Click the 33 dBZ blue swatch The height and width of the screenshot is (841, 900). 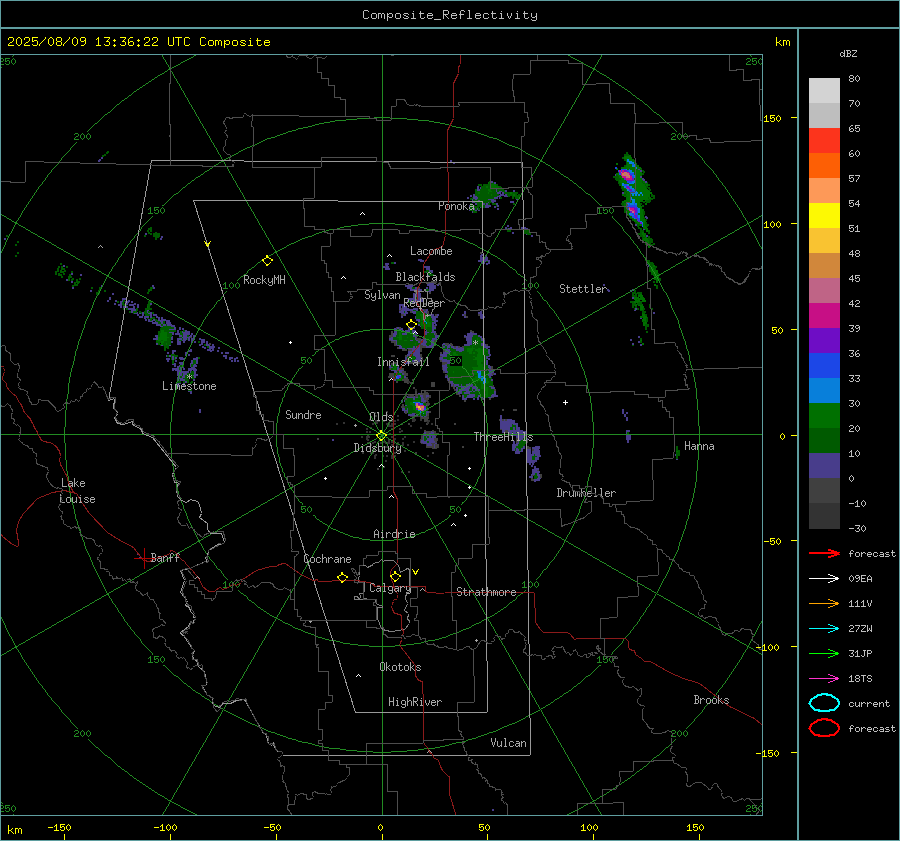[x=824, y=366]
